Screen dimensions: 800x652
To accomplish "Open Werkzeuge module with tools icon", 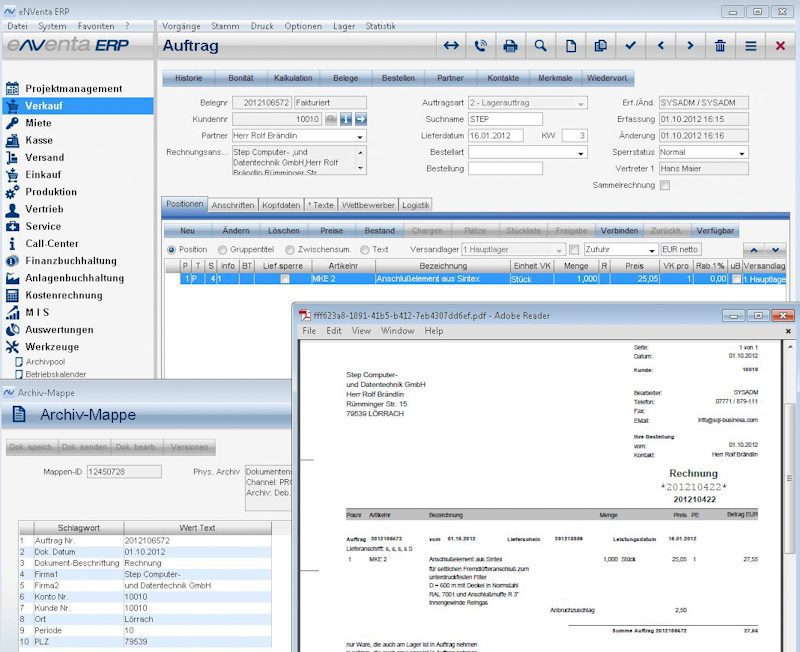I will pyautogui.click(x=52, y=347).
